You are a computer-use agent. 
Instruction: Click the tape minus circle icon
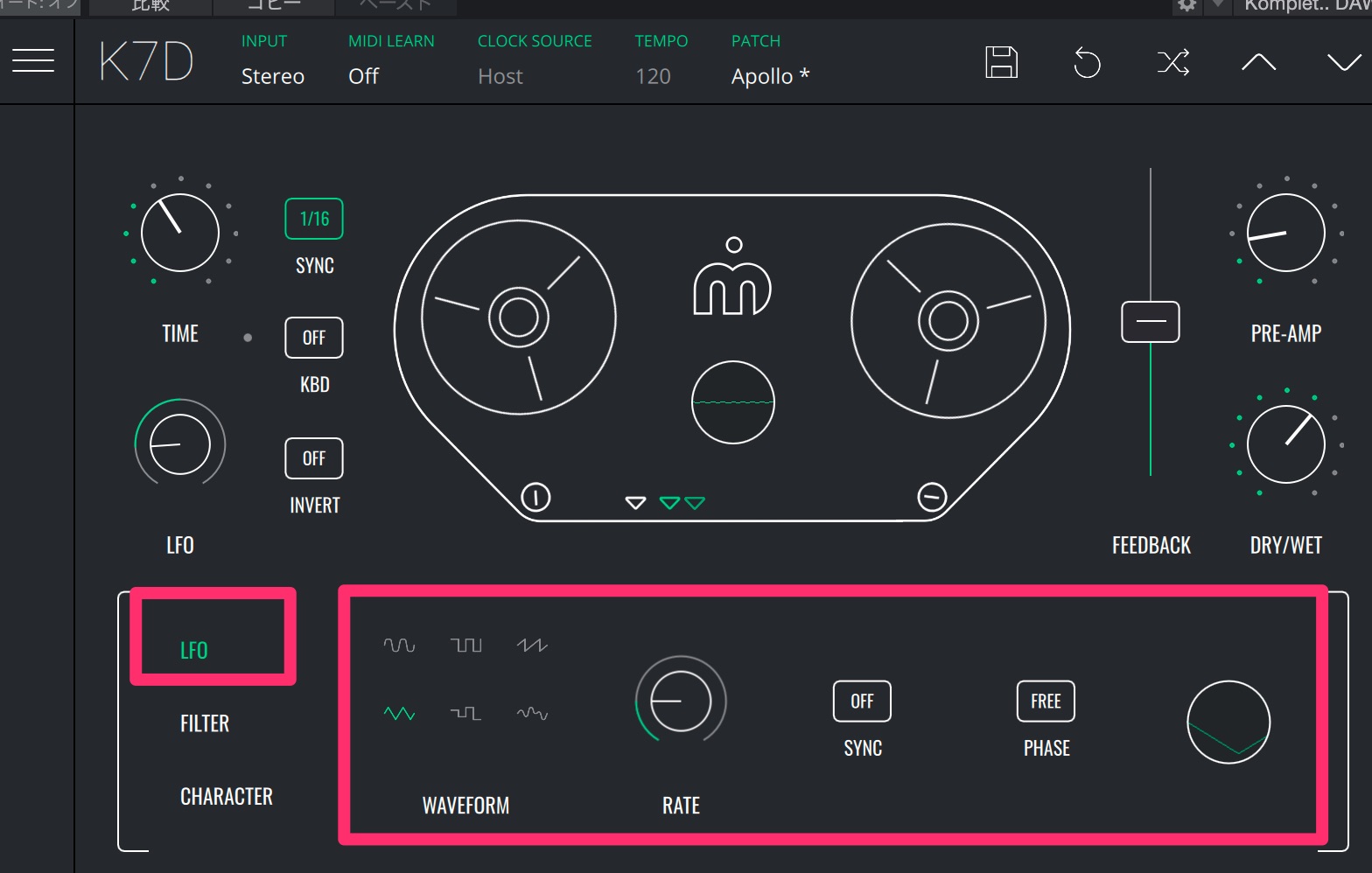(x=932, y=498)
